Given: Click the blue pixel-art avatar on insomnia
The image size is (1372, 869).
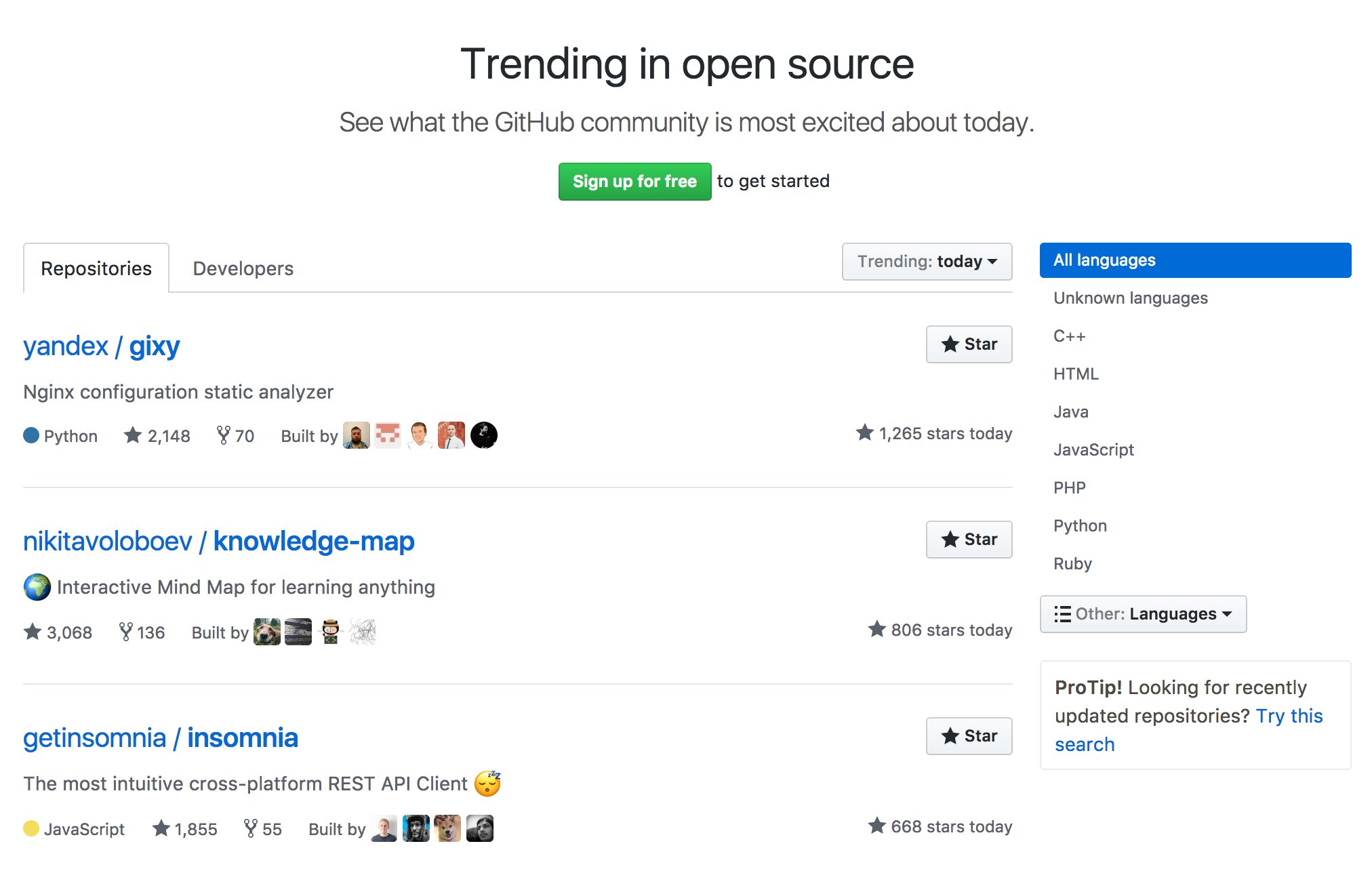Looking at the screenshot, I should coord(416,828).
